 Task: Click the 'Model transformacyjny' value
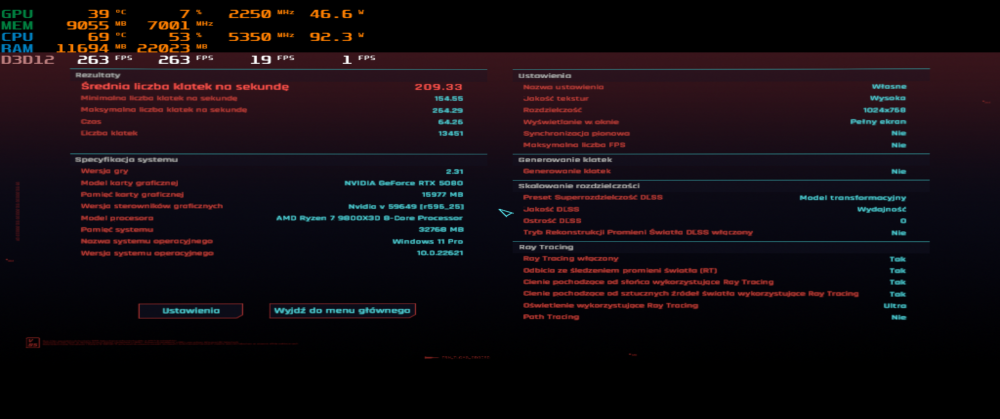(x=853, y=198)
